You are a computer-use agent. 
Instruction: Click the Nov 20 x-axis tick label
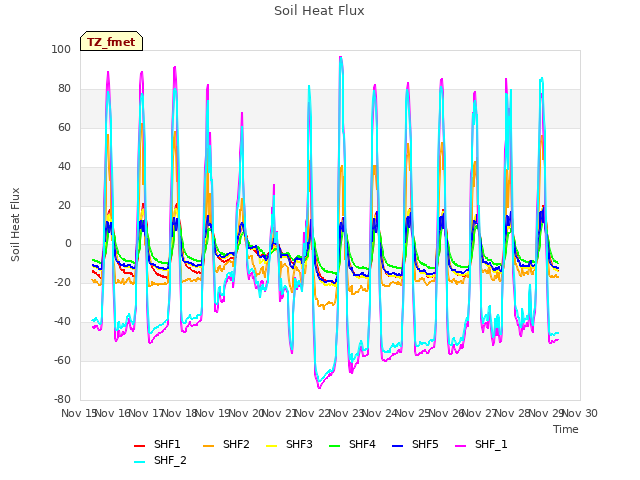point(246,413)
